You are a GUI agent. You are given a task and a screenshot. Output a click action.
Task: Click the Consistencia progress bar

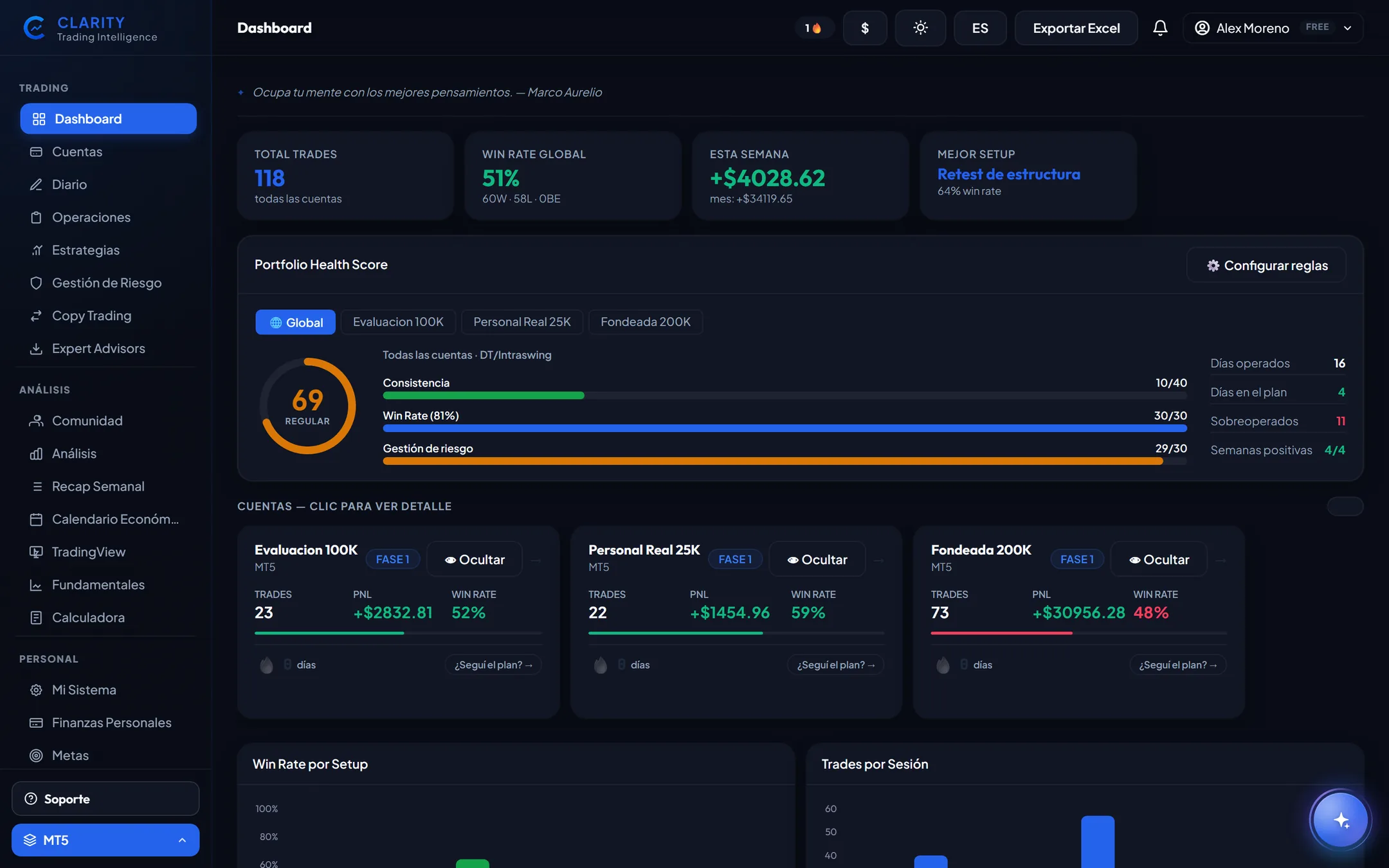(785, 395)
